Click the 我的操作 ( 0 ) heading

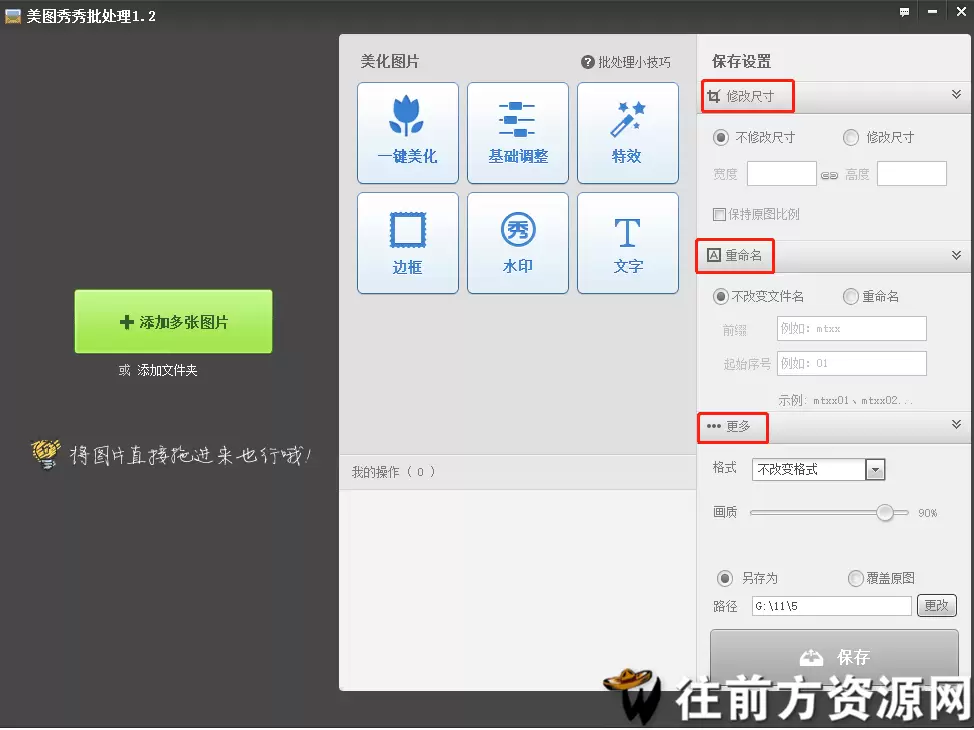pyautogui.click(x=394, y=472)
